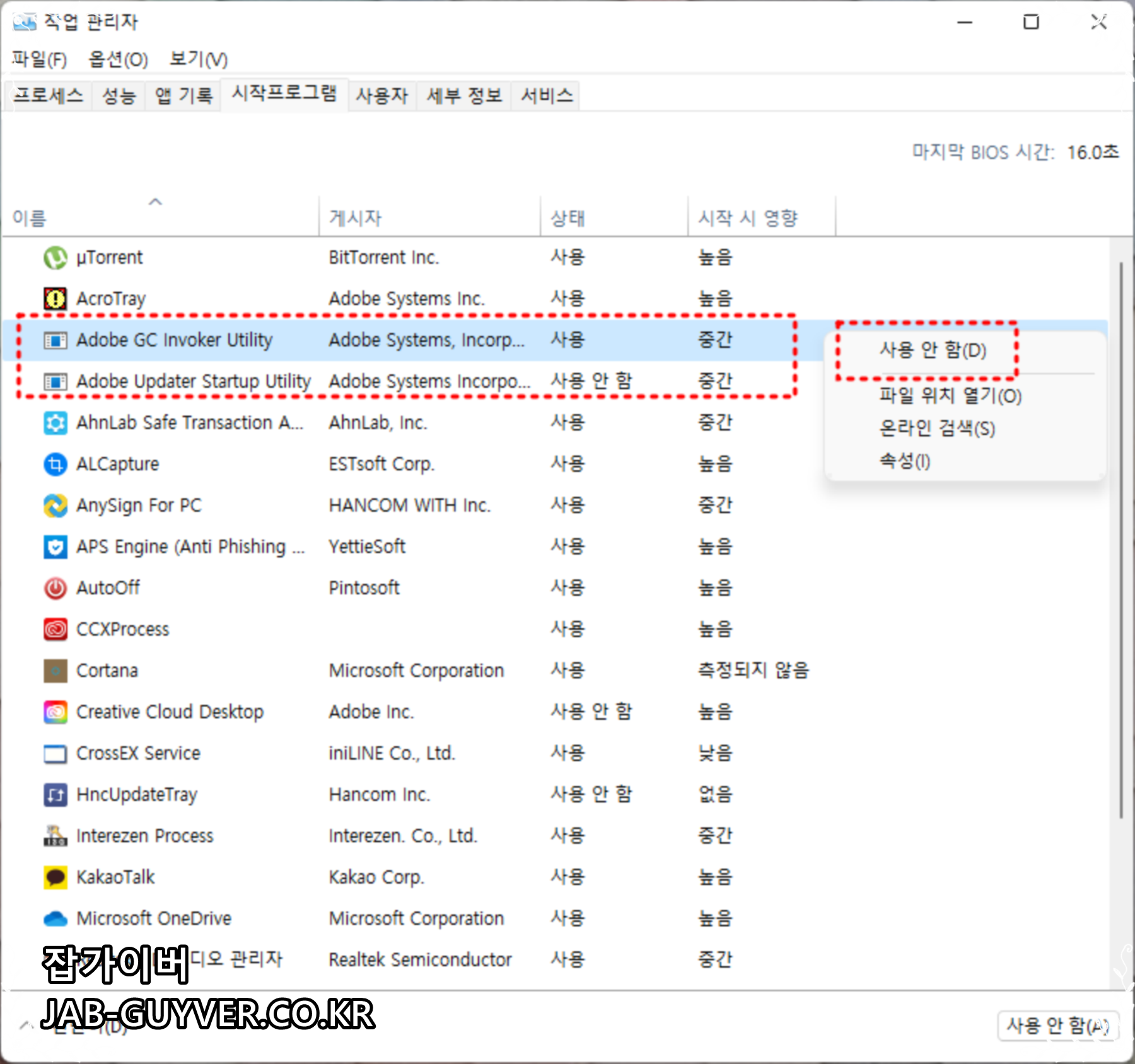The image size is (1135, 1064).
Task: Click the 마지막 BIOS 시간 value 16.0초
Action: point(1093,153)
